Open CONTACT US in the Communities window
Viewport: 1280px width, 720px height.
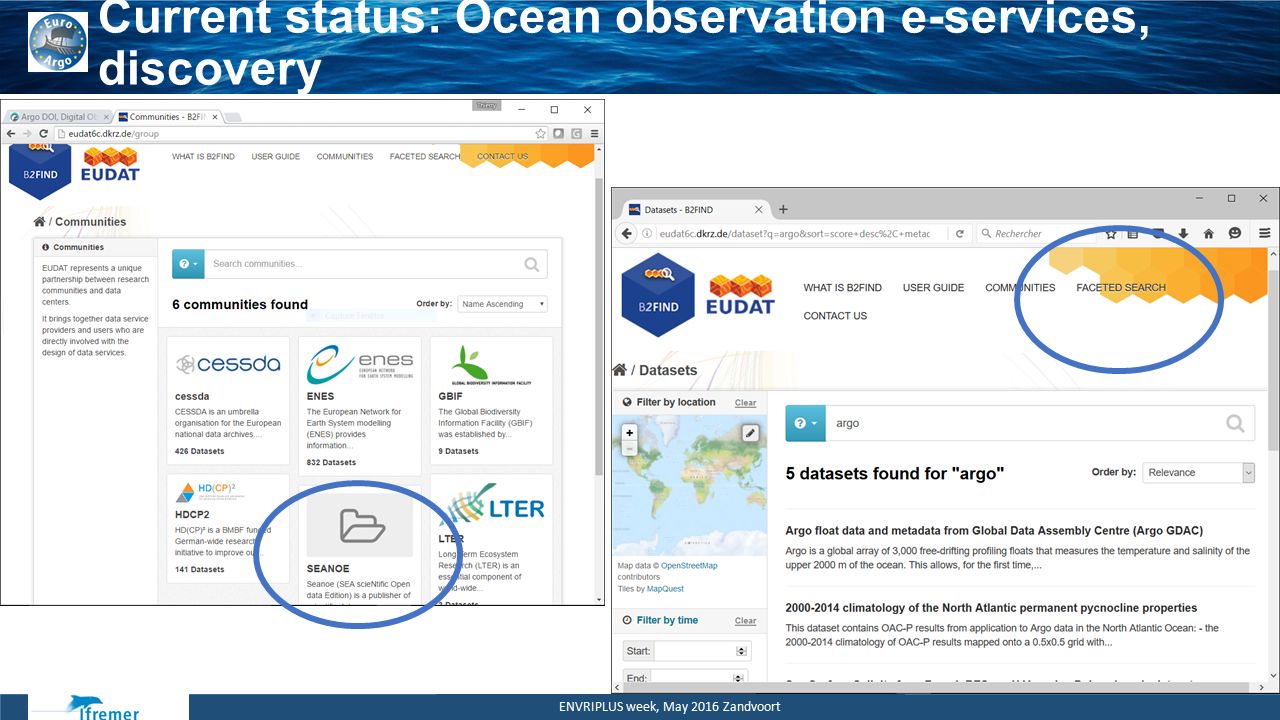point(503,156)
